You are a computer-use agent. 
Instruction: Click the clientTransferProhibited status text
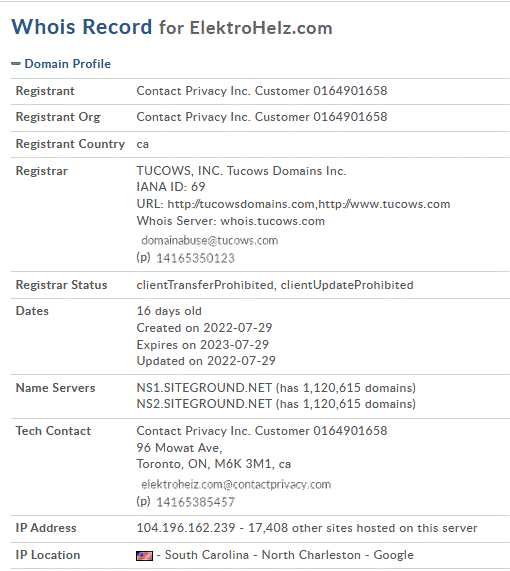(x=205, y=285)
